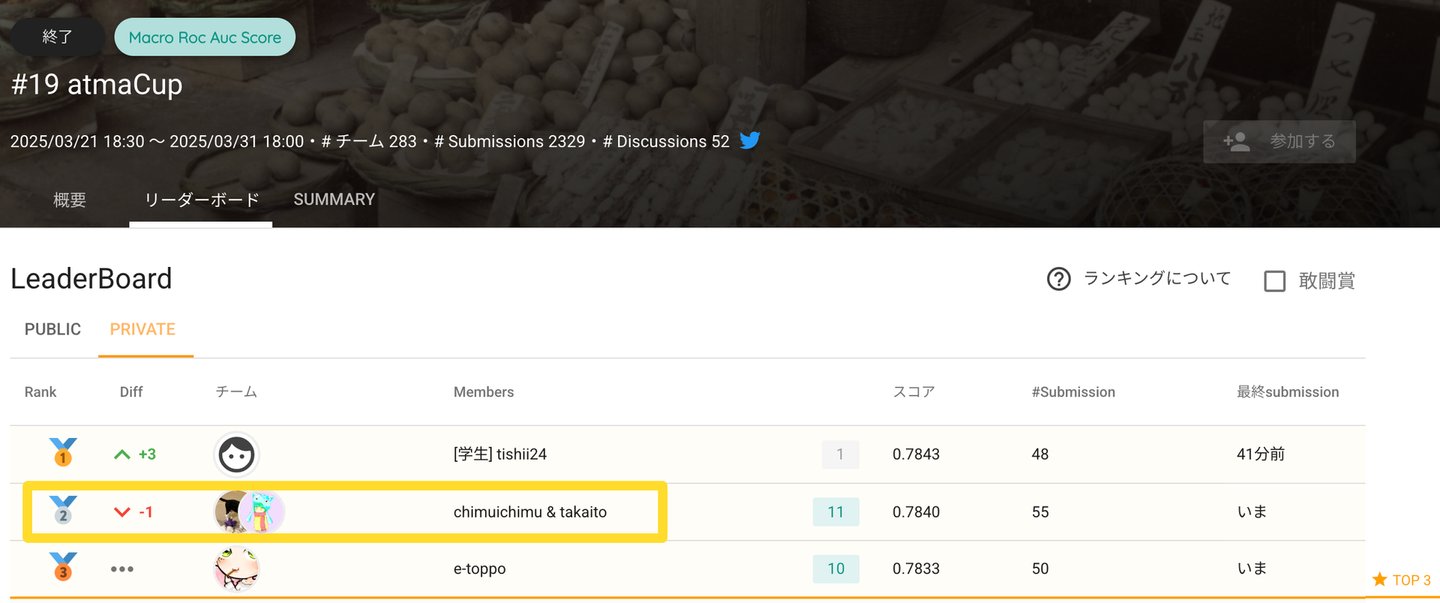Click the add-person icon on 参加する
This screenshot has height=603, width=1440.
pyautogui.click(x=1237, y=142)
